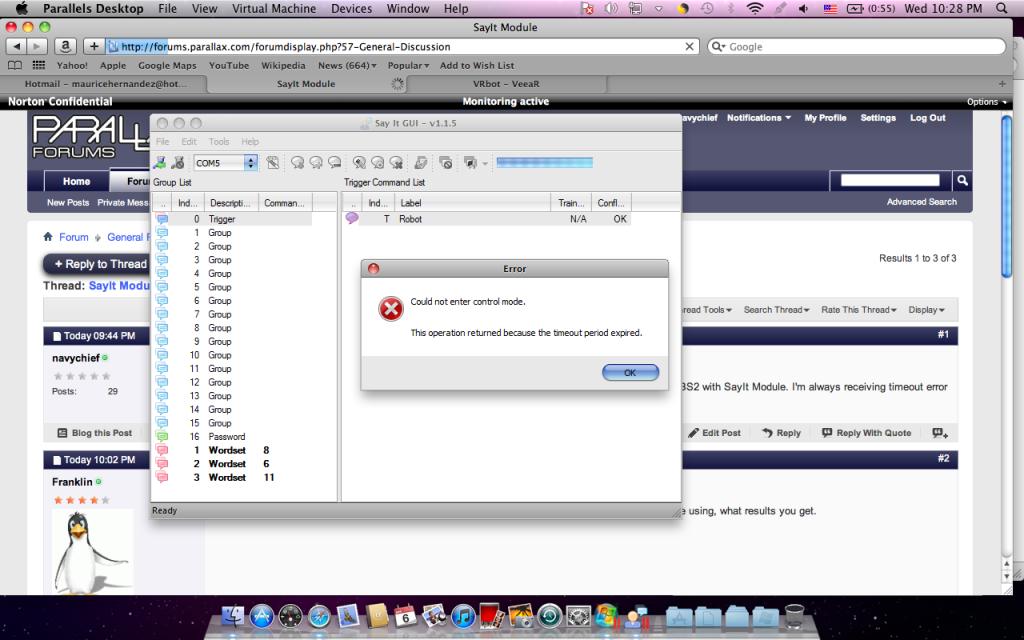Viewport: 1024px width, 640px height.
Task: Open the File menu in Say It GUI
Action: pyautogui.click(x=163, y=141)
